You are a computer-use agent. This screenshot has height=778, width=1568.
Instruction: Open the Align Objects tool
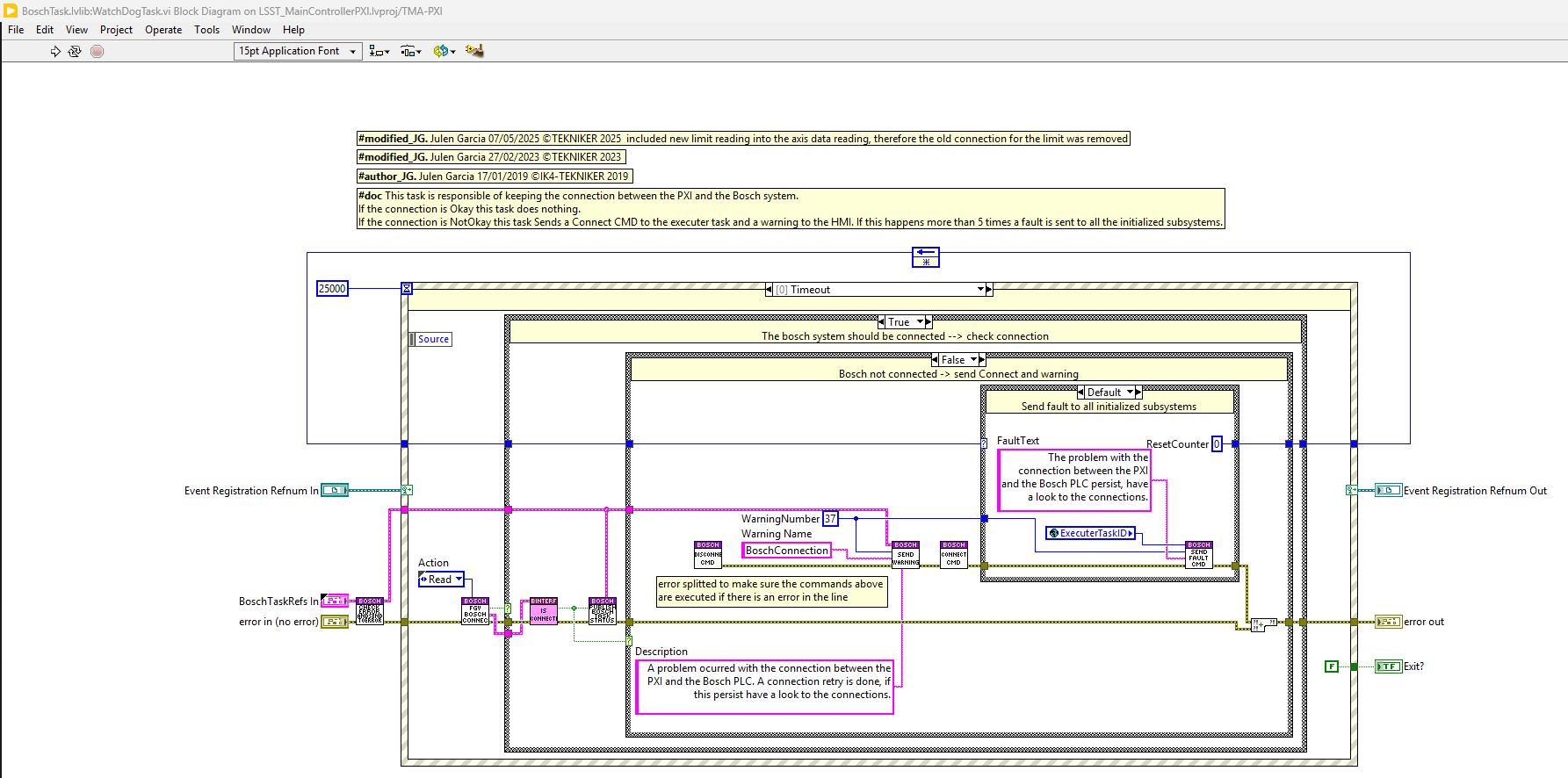(x=379, y=52)
